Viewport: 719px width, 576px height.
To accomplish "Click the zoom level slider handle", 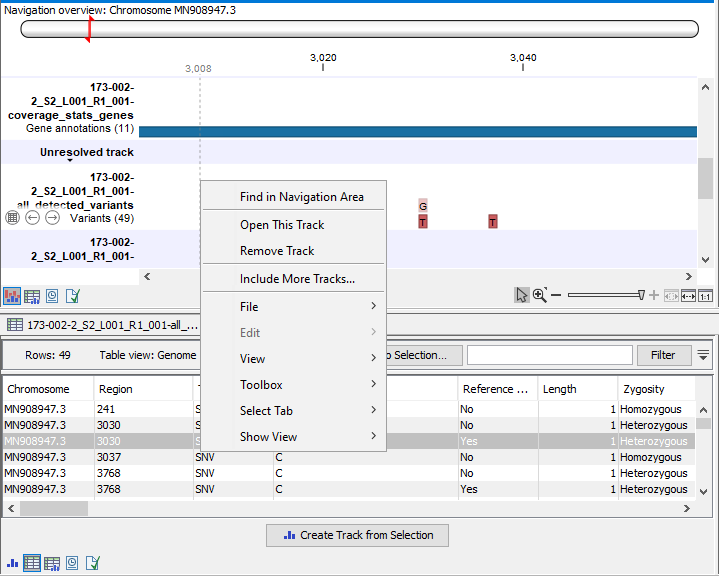I will [x=641, y=295].
